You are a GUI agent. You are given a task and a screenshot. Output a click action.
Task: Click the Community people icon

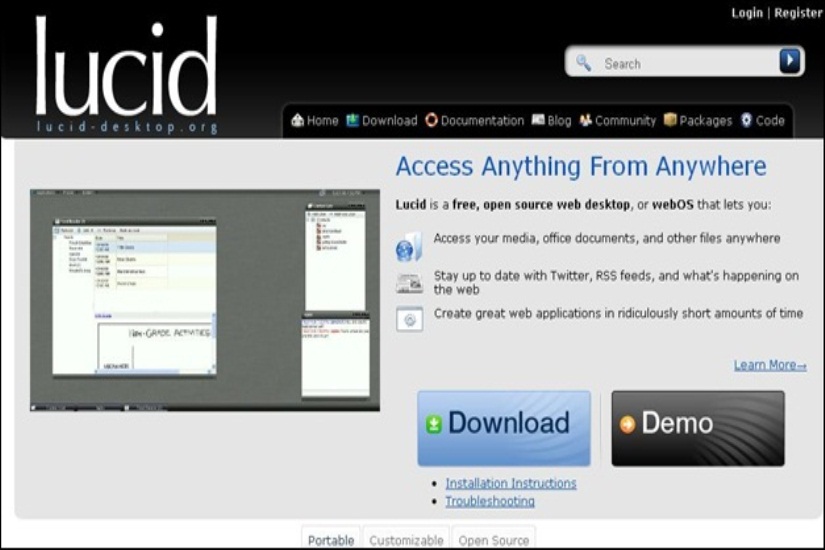click(586, 120)
